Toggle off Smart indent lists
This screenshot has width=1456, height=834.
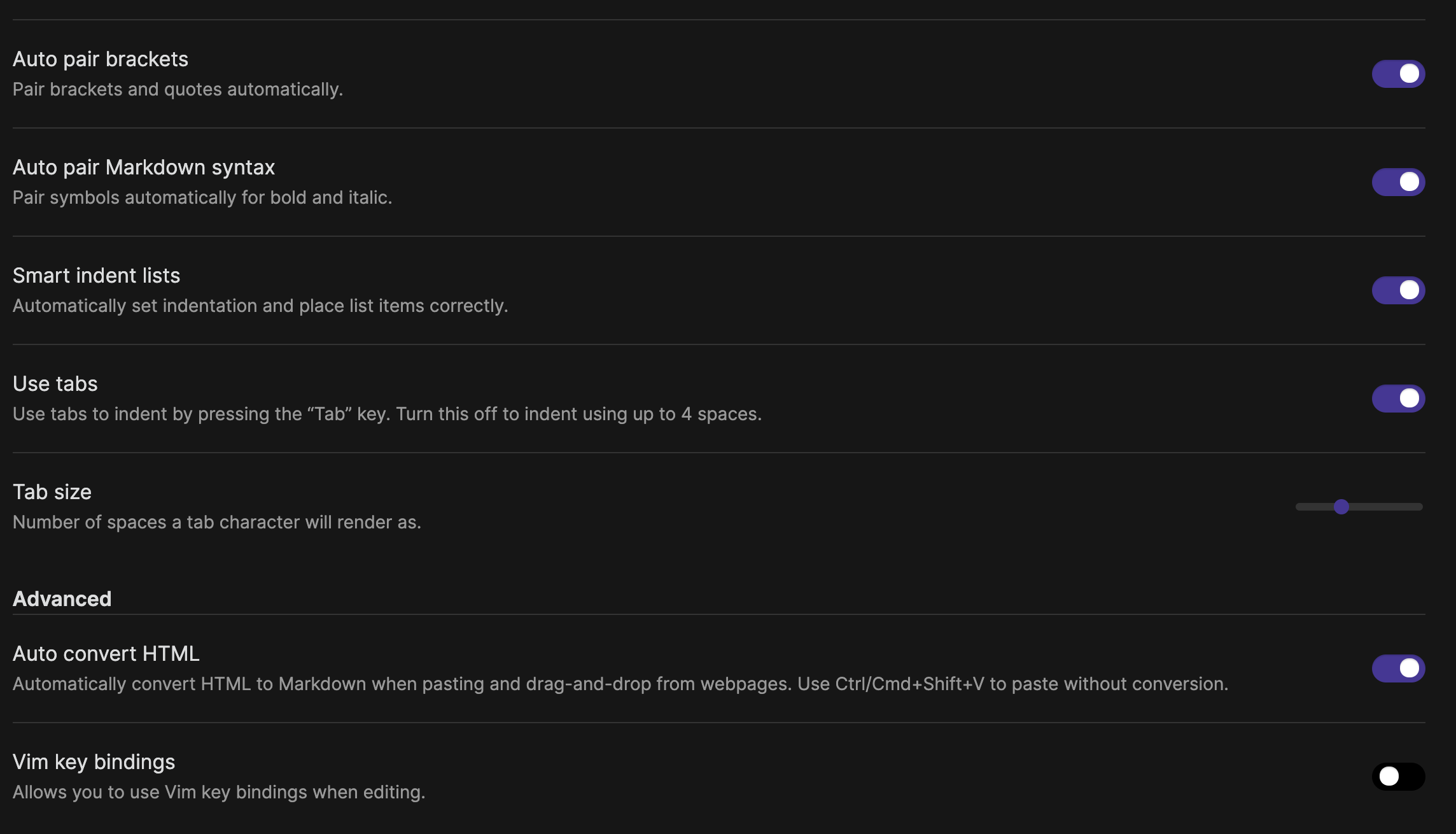tap(1399, 290)
